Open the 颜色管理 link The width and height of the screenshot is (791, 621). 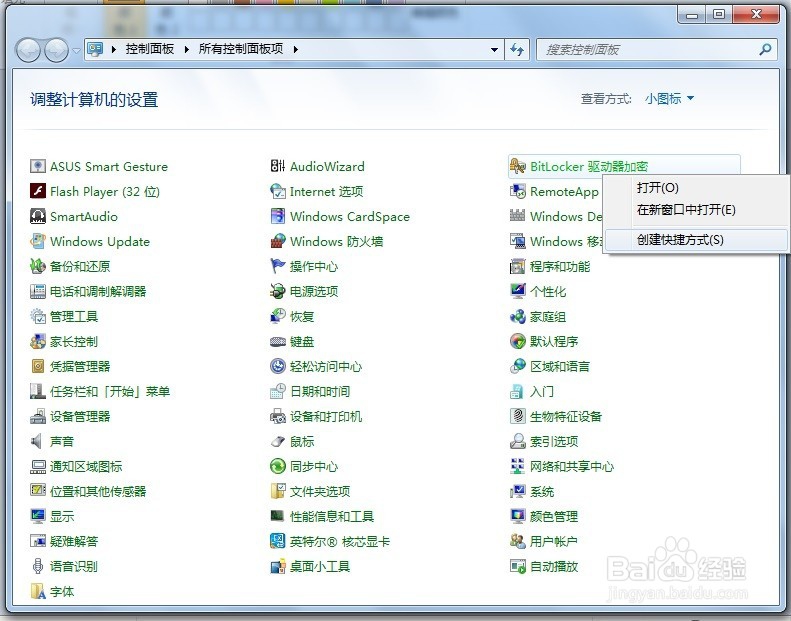click(554, 517)
